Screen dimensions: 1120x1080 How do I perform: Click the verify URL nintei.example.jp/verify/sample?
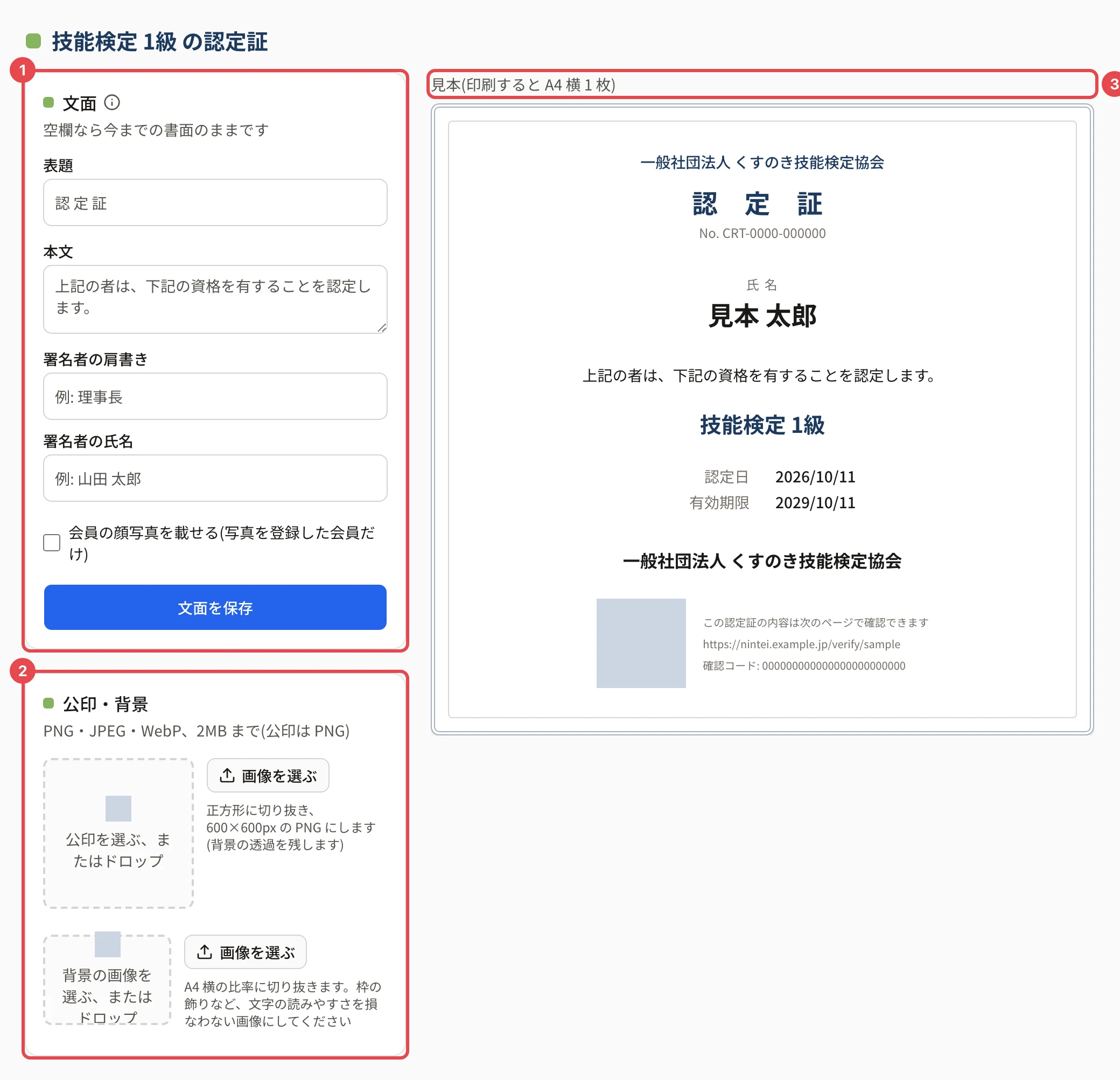(801, 644)
